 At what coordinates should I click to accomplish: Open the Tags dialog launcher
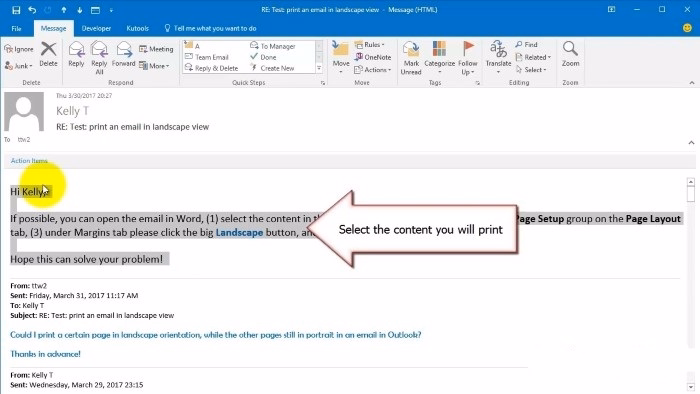477,83
